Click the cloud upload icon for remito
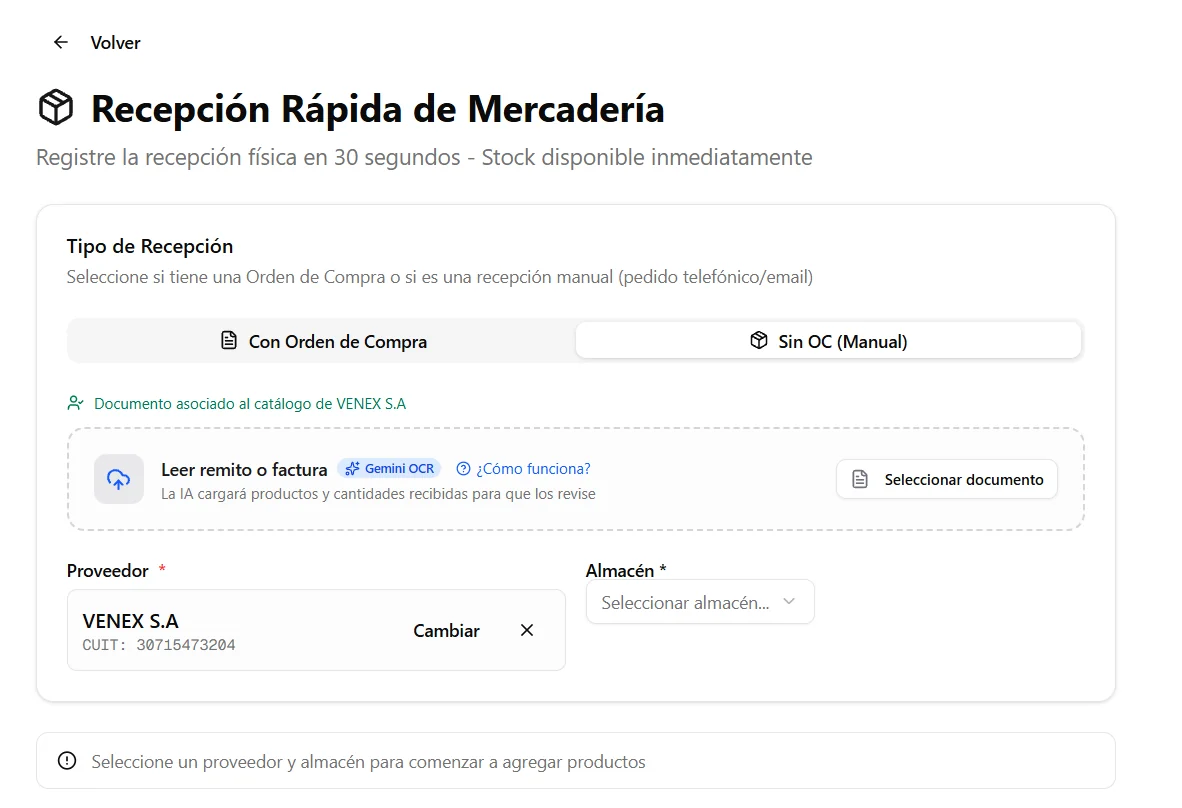Screen dimensions: 1182x808 (118, 479)
